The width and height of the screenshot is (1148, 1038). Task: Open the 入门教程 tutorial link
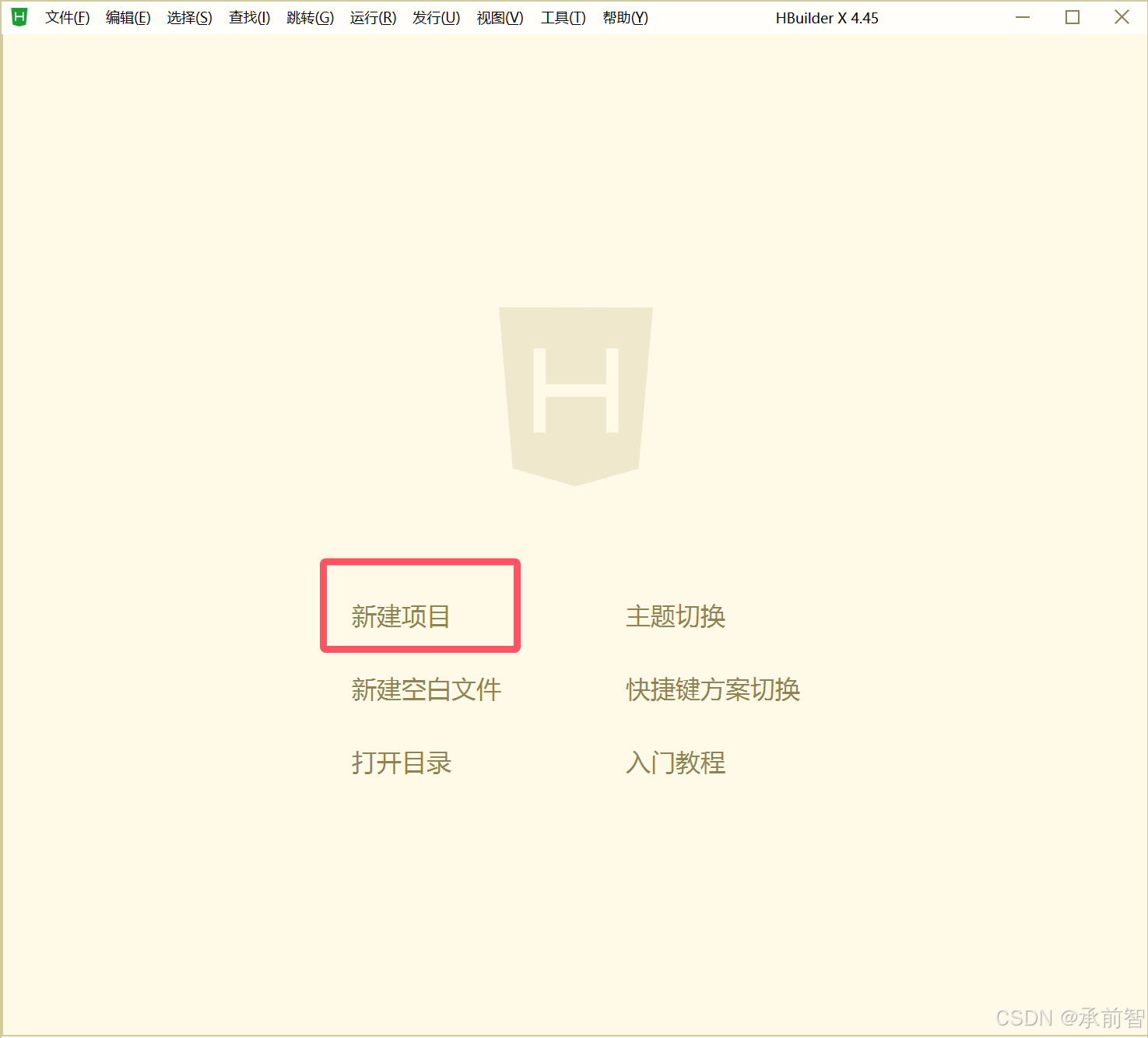click(676, 763)
